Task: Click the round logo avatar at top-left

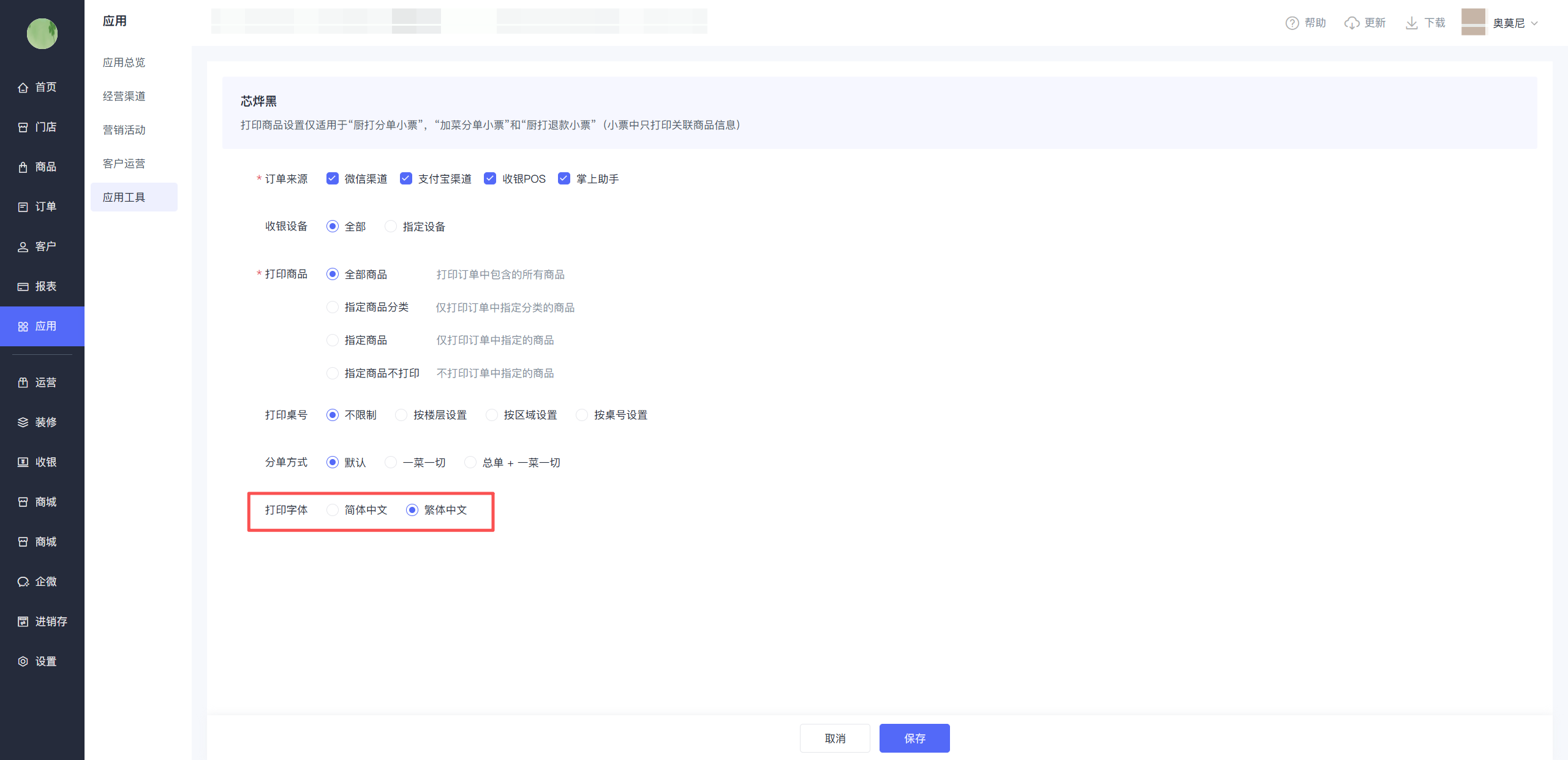Action: click(42, 34)
